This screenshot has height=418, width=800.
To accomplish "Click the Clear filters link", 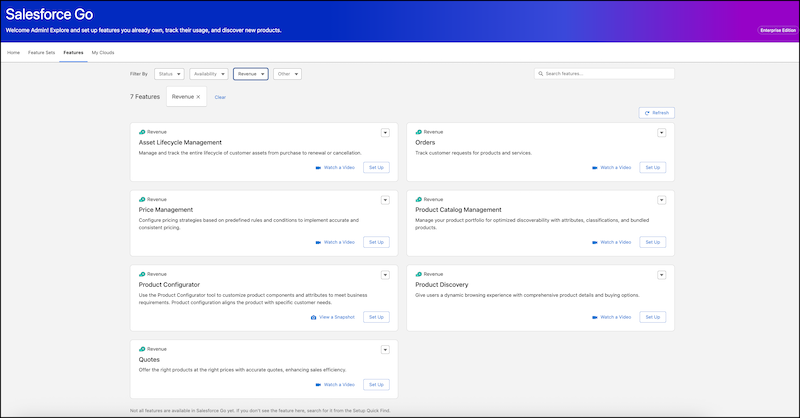I will coord(220,97).
